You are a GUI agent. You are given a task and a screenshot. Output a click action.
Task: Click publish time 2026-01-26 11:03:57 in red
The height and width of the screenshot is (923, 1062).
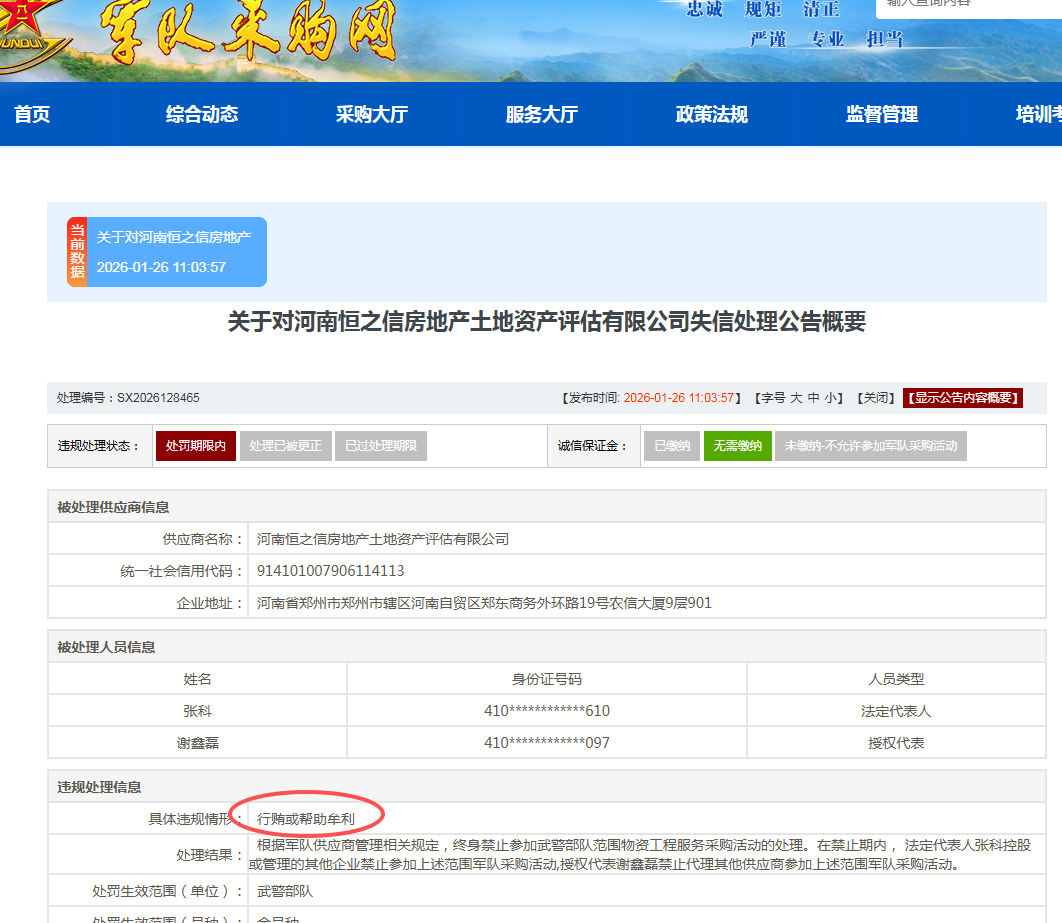point(679,398)
